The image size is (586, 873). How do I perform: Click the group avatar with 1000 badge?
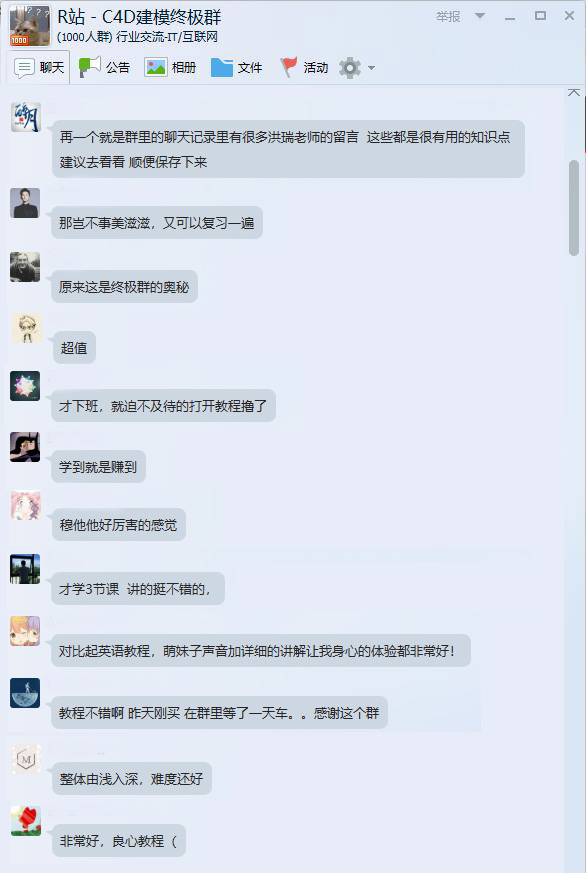click(x=29, y=26)
